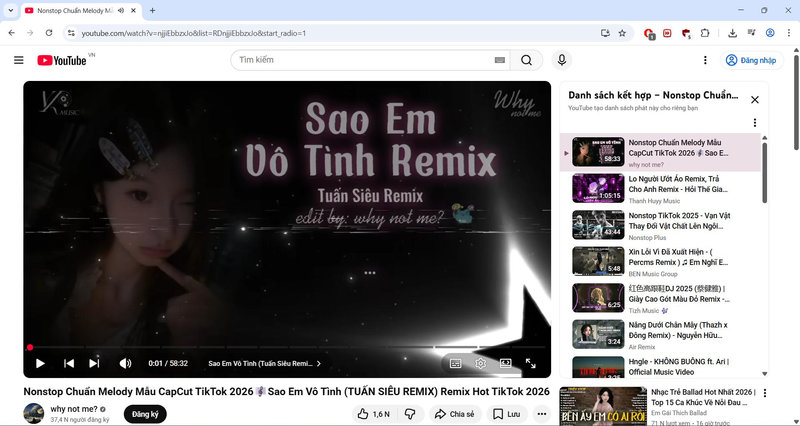
Task: Open the YouTube hamburger guide menu
Action: (x=19, y=60)
